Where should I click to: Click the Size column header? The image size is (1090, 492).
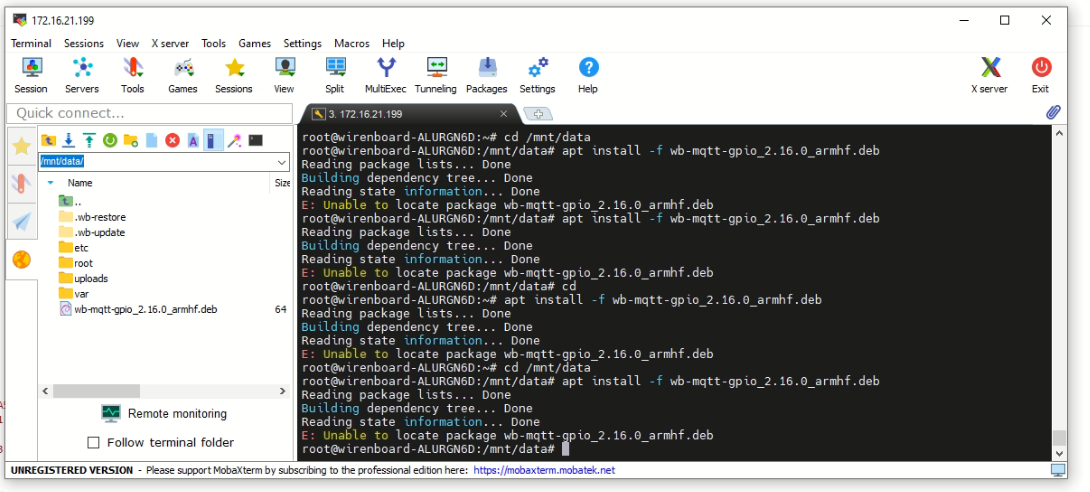(x=282, y=183)
